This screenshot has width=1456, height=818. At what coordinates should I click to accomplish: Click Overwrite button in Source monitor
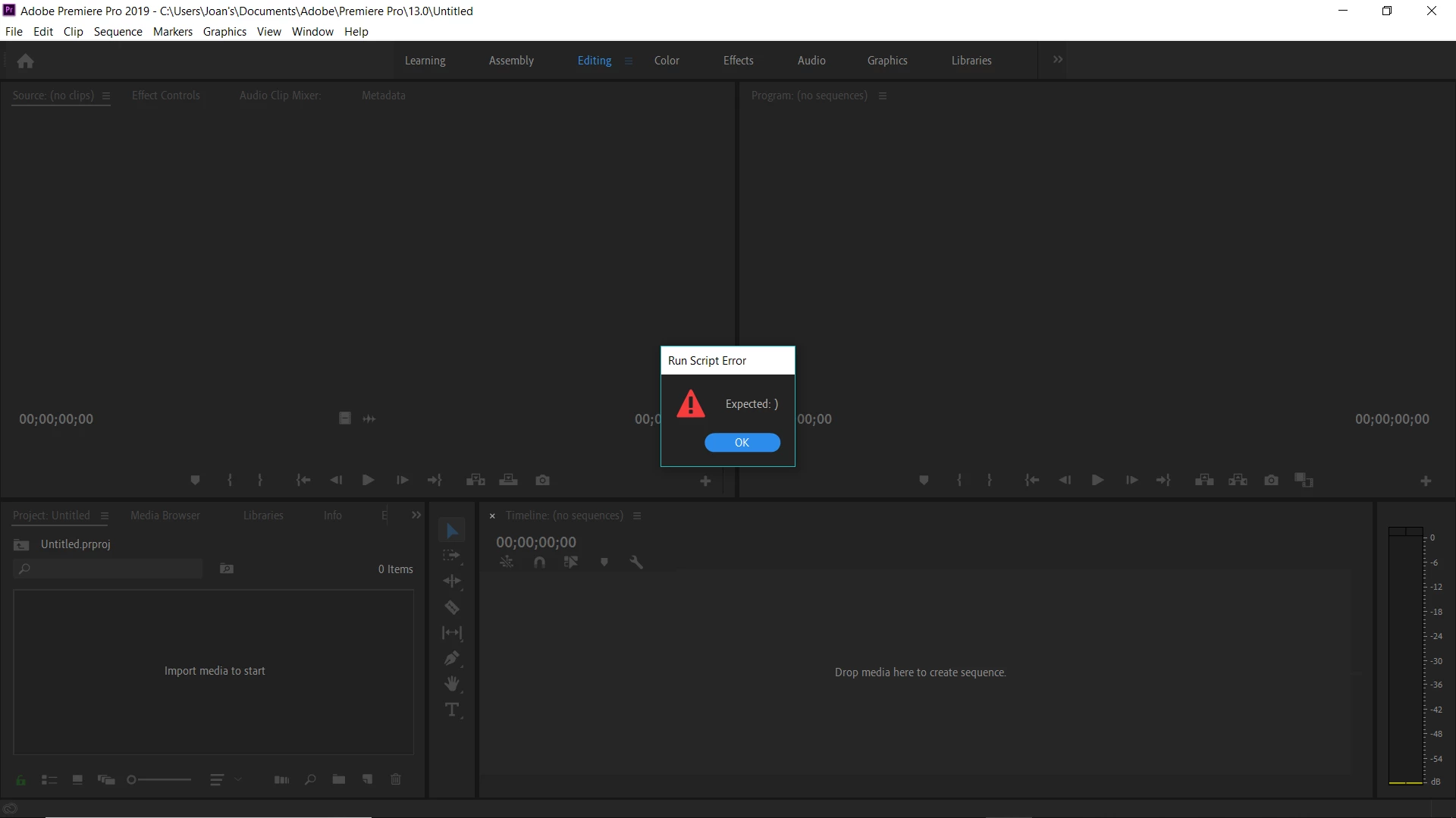509,481
